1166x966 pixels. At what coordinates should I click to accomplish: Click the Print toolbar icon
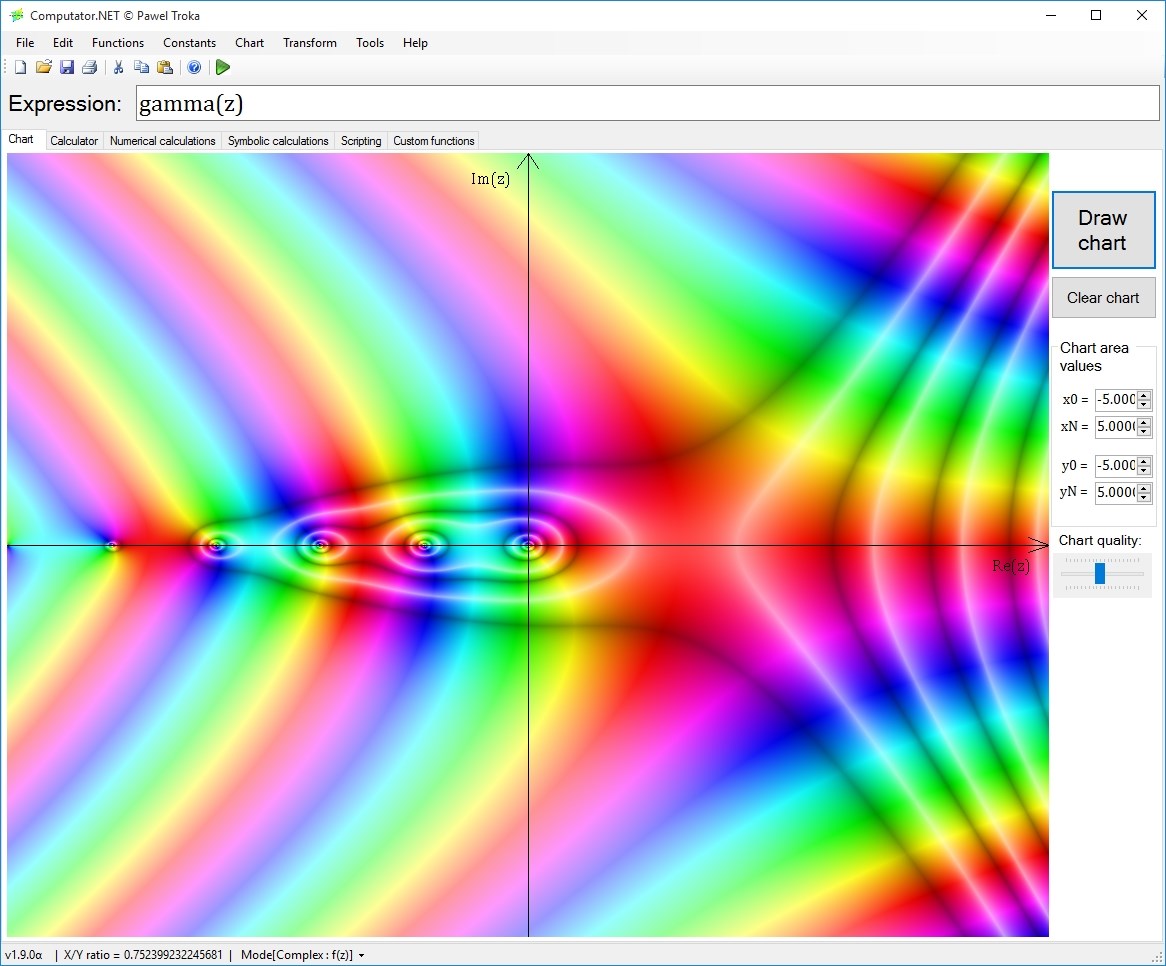pos(90,68)
